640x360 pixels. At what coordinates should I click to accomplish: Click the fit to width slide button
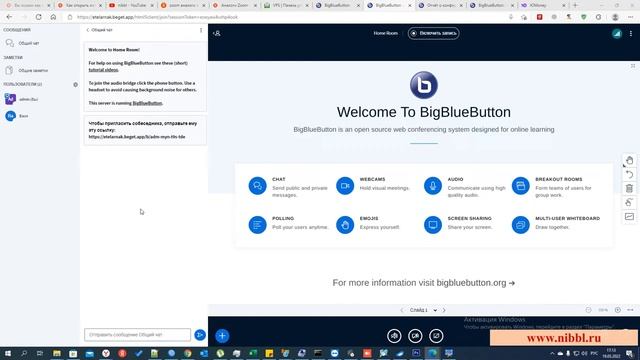630,310
